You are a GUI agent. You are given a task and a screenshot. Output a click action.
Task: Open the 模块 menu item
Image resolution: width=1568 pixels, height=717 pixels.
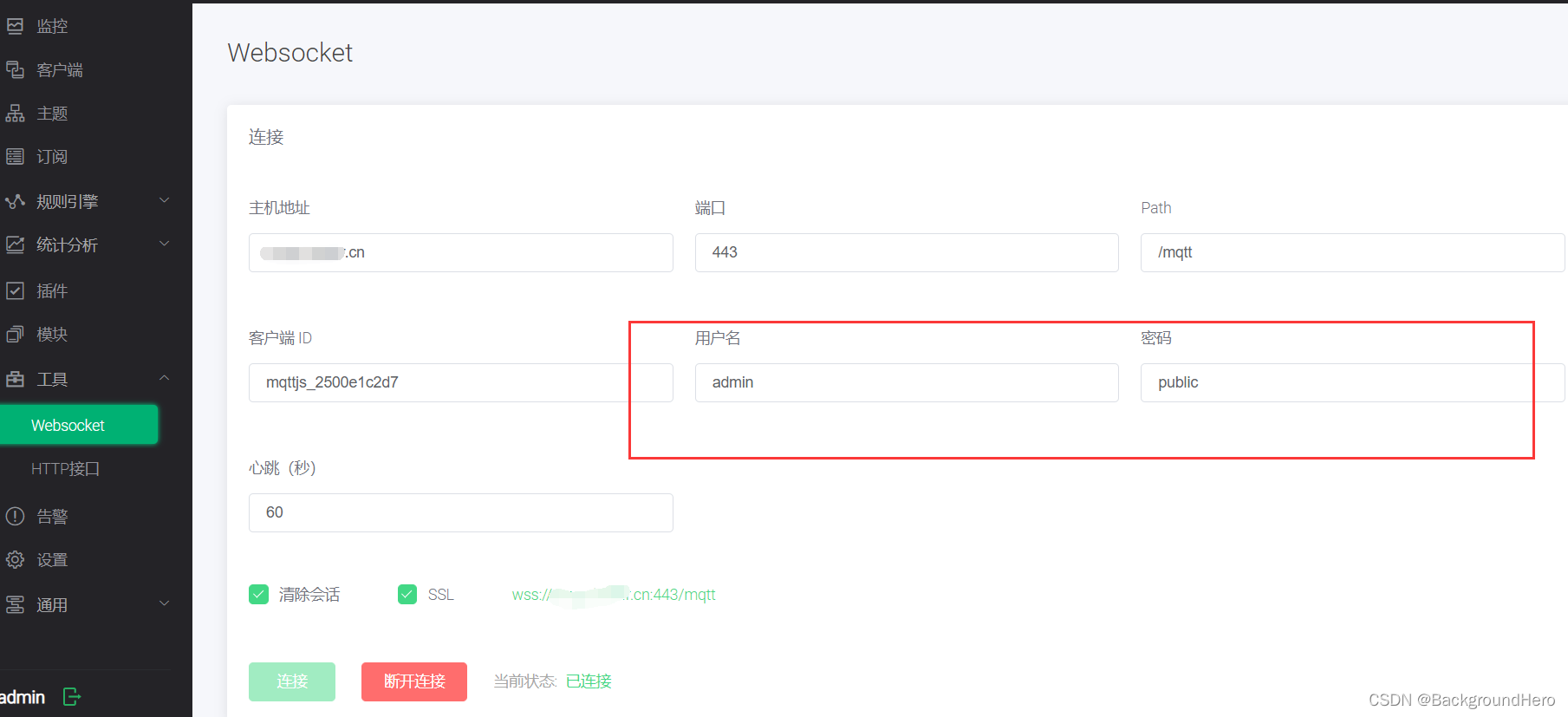click(52, 334)
